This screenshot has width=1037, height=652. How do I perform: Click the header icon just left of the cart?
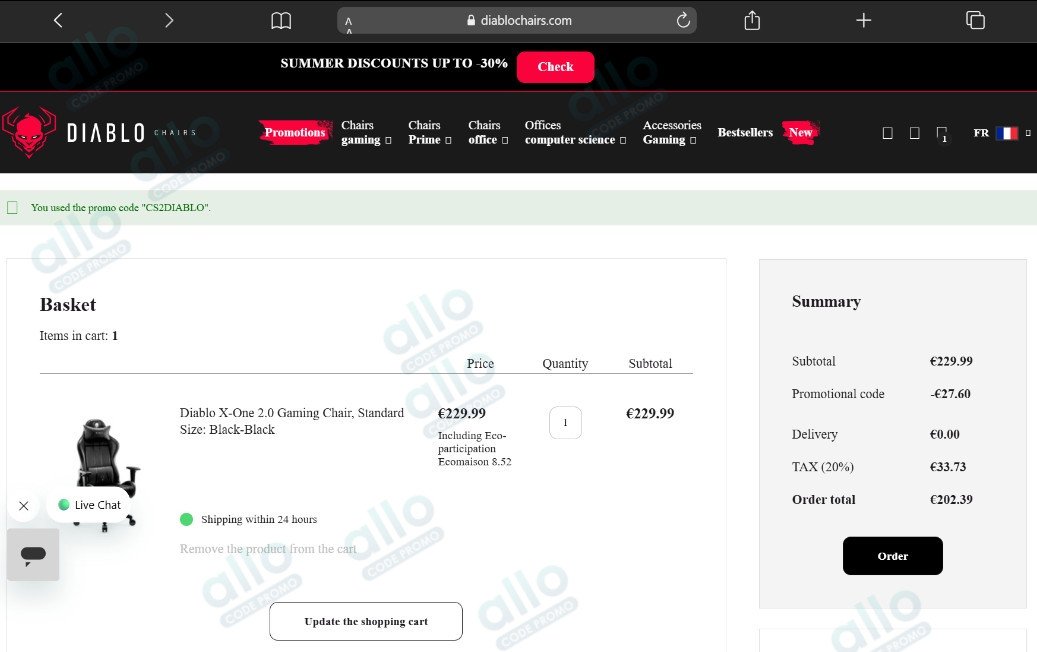(x=915, y=133)
